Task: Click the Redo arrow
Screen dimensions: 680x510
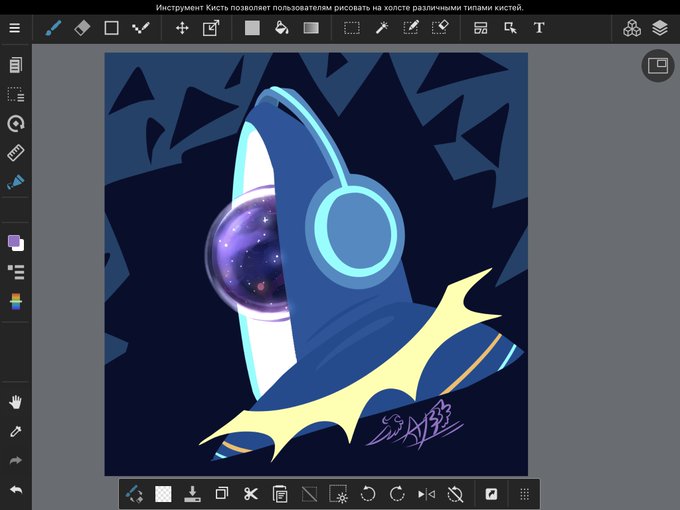Action: click(16, 461)
